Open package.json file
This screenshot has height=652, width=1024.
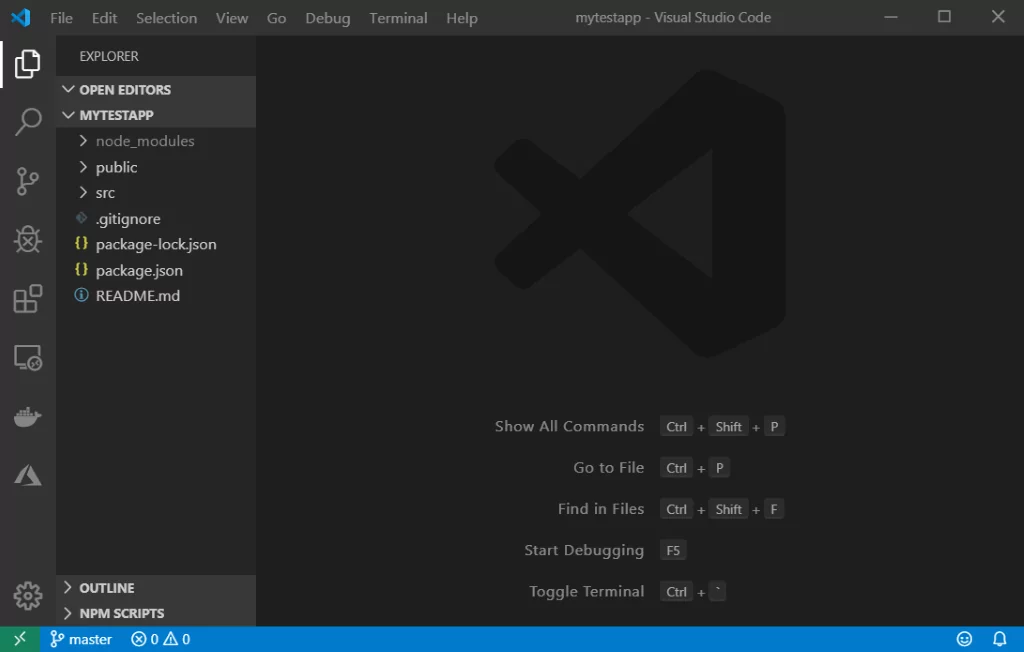pyautogui.click(x=156, y=270)
